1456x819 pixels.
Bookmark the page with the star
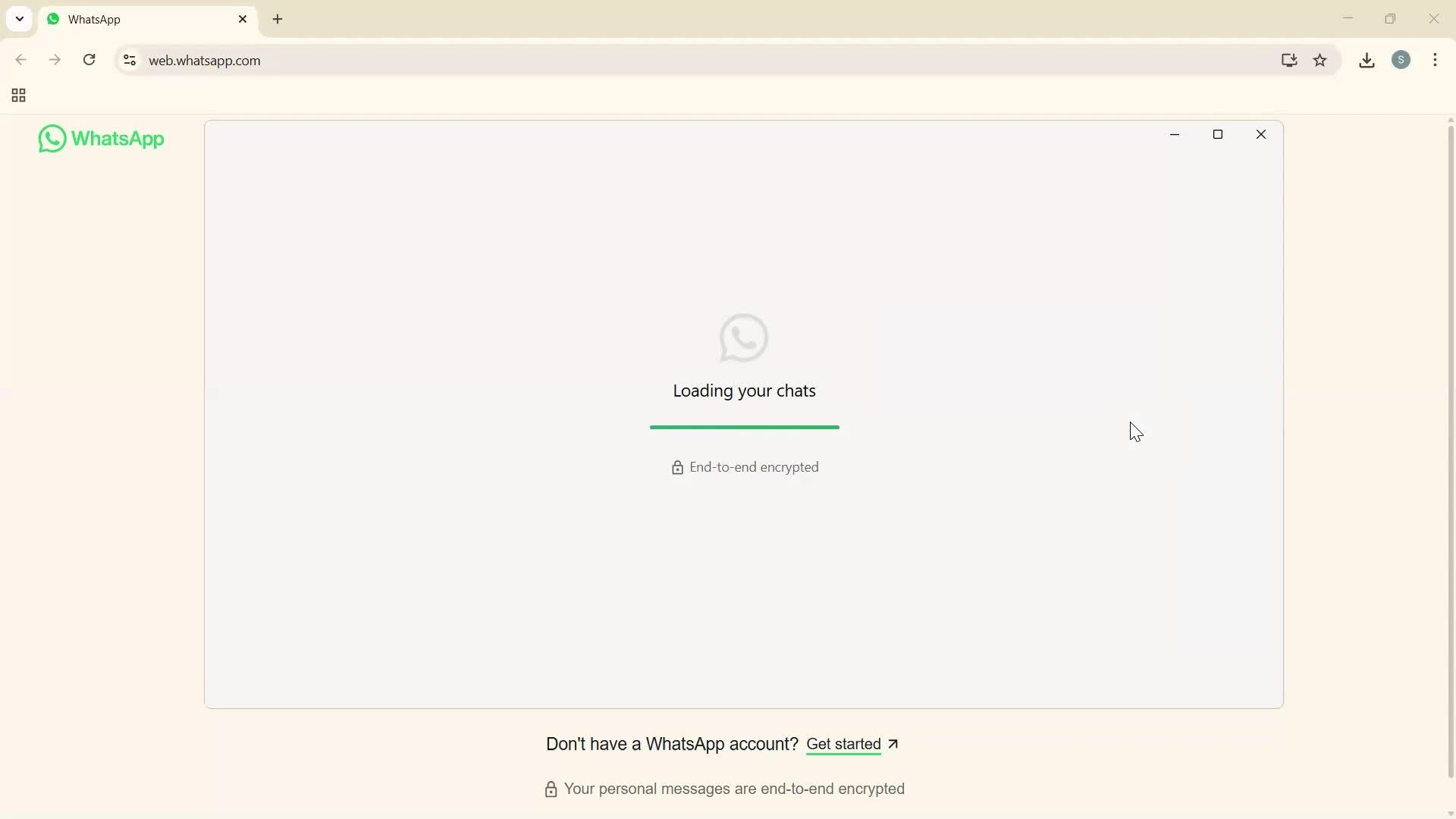(x=1321, y=61)
